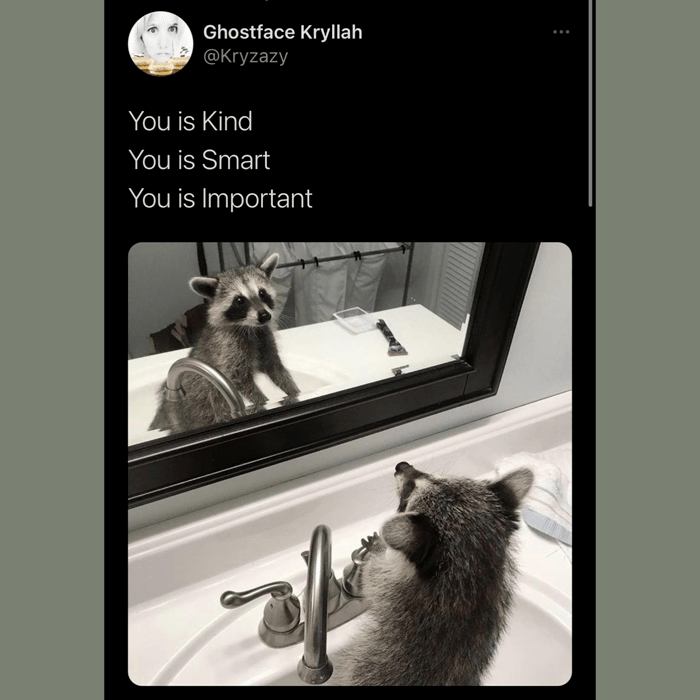Click the @Kryzazy handle
Viewport: 700px width, 700px height.
pyautogui.click(x=245, y=56)
